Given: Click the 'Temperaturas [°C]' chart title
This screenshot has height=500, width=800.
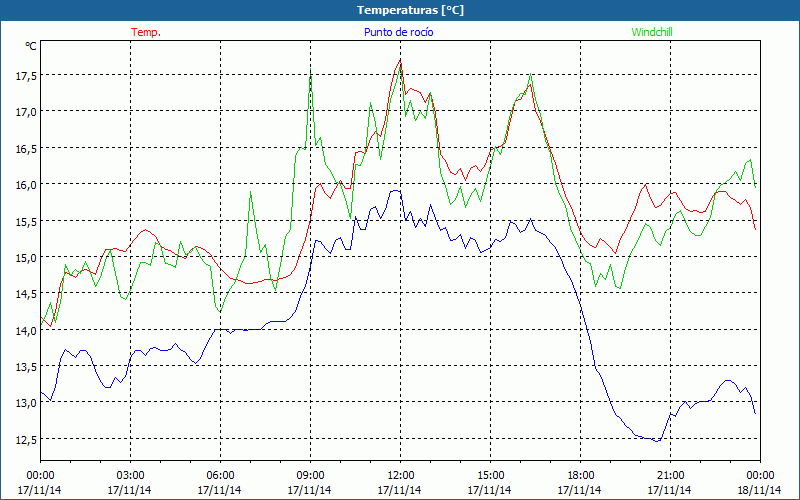Looking at the screenshot, I should coord(410,10).
